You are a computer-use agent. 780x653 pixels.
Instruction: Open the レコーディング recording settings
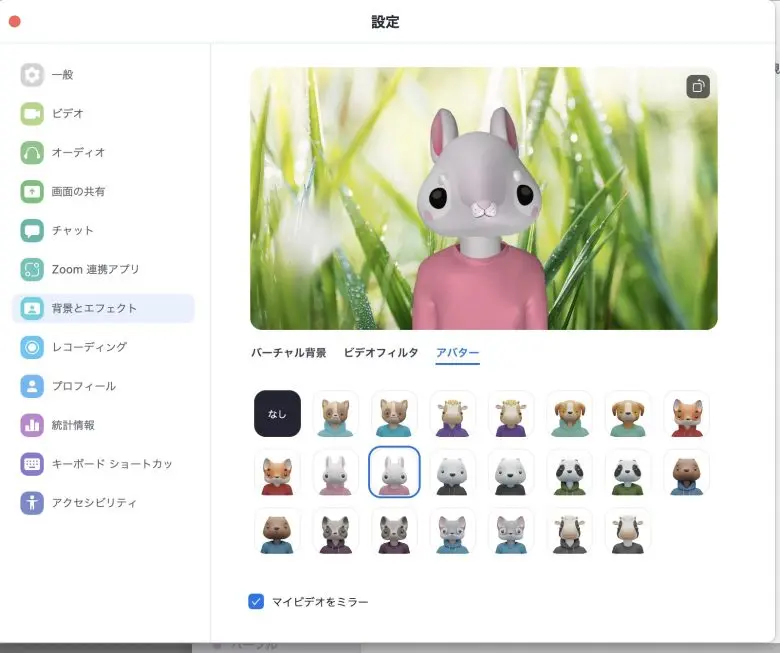coord(103,347)
